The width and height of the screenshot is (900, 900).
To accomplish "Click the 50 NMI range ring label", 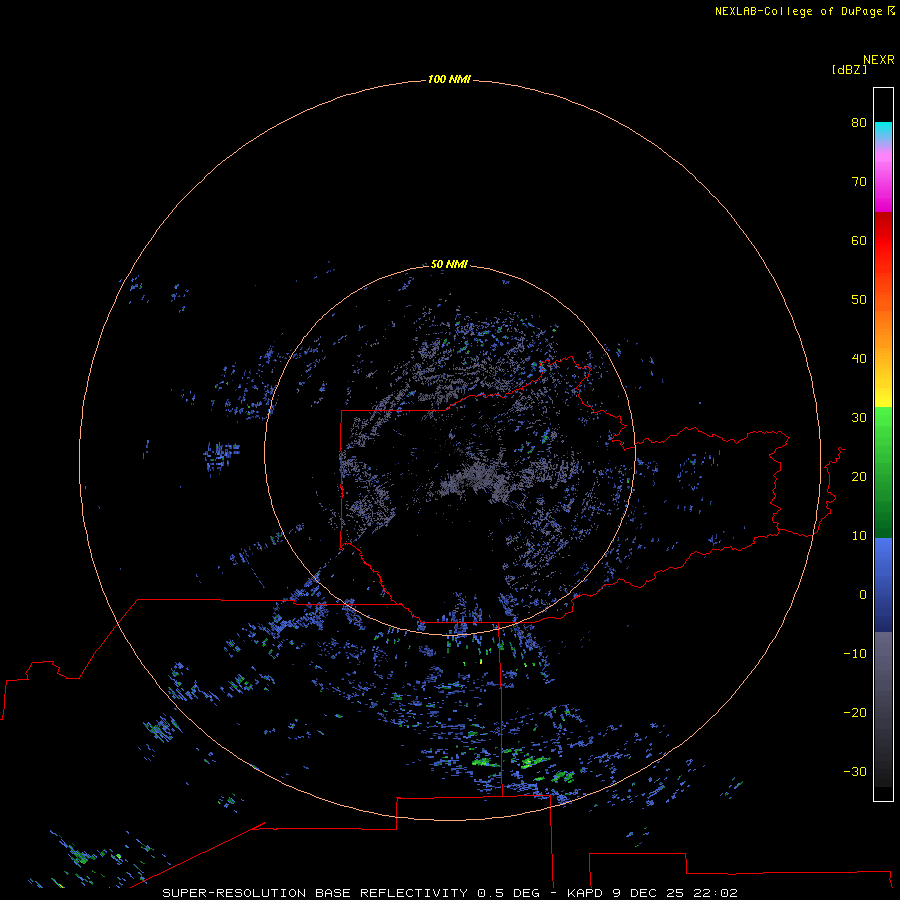I will [449, 264].
